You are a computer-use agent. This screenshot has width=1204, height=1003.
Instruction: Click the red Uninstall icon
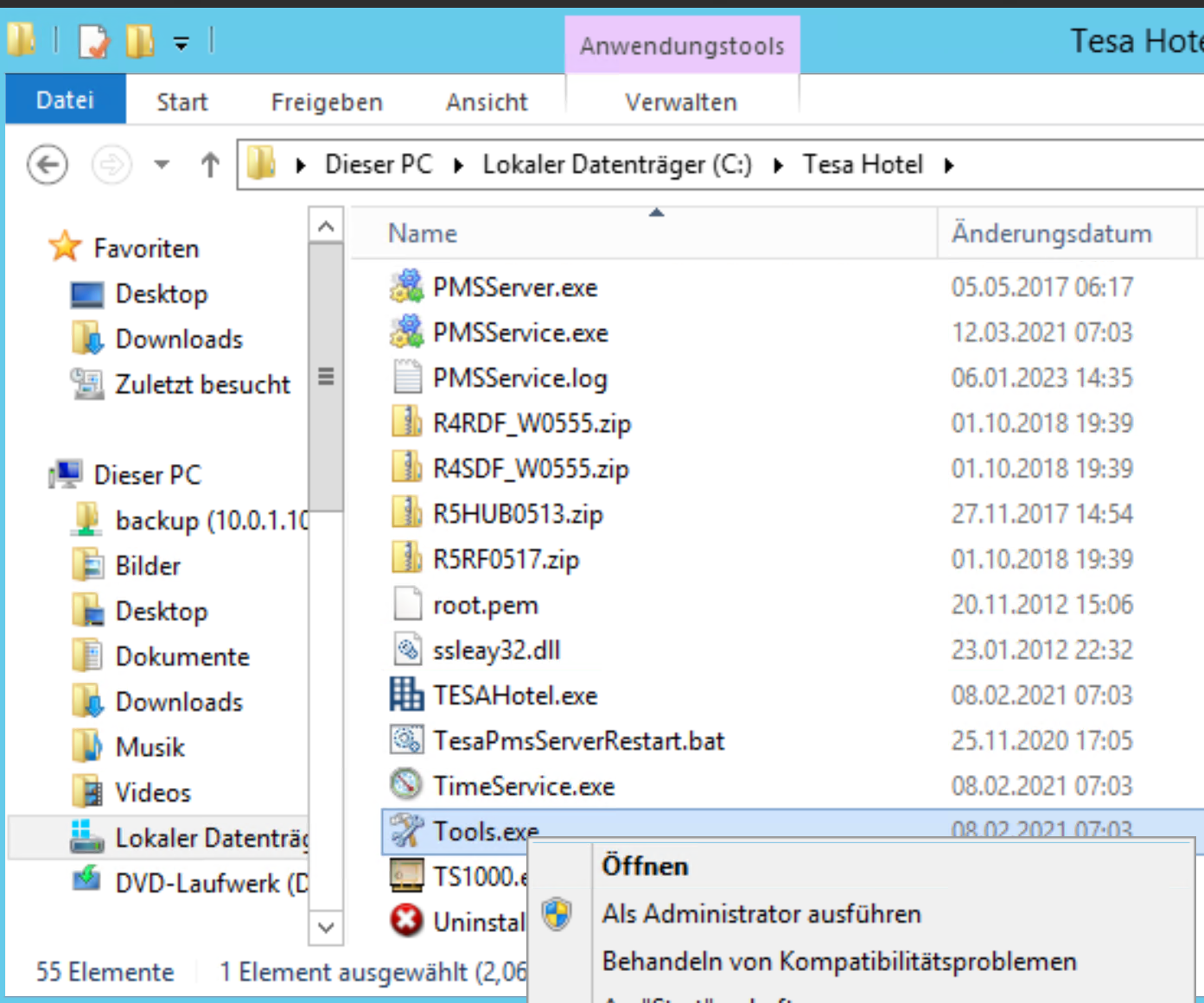click(406, 921)
